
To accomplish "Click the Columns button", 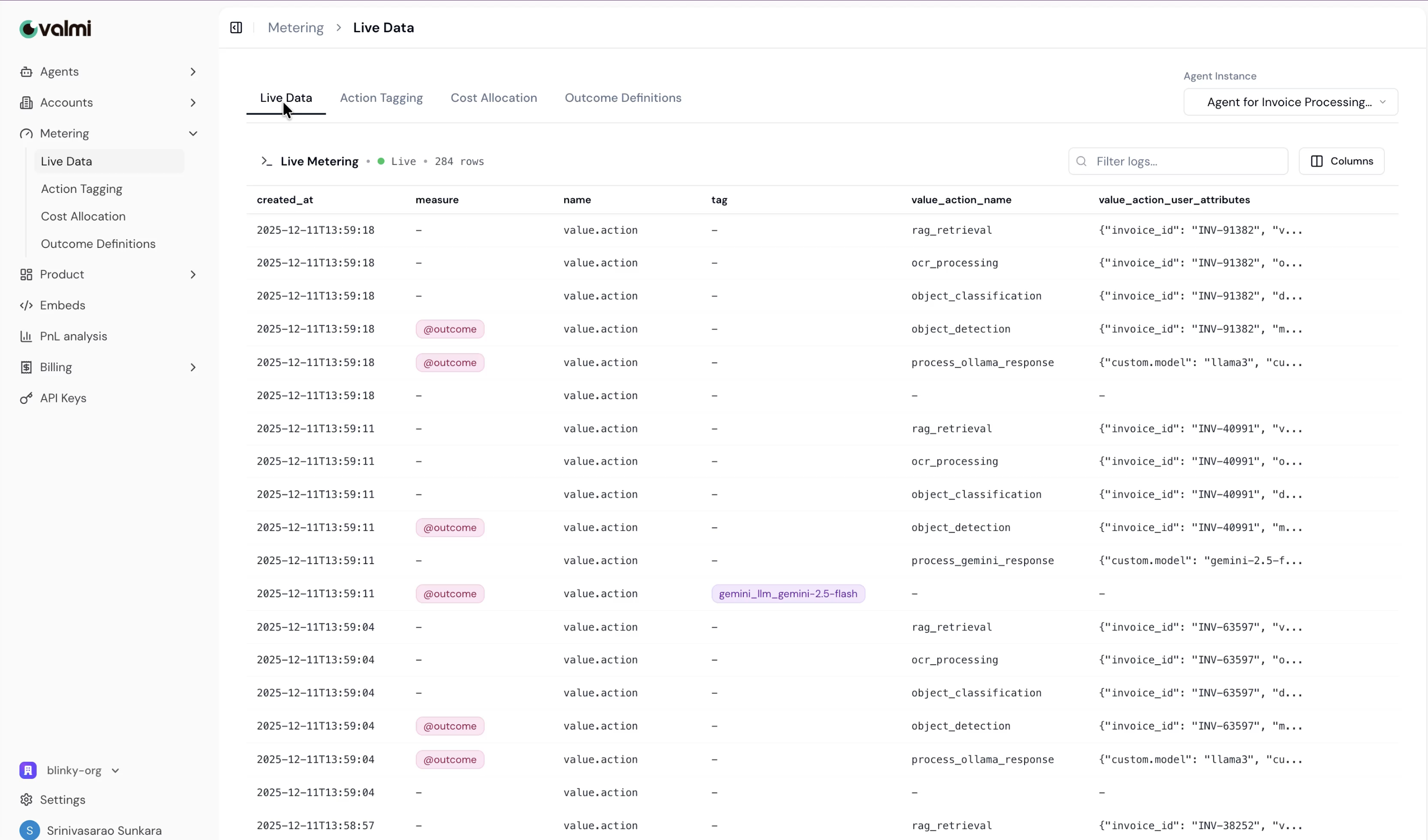I will [1342, 161].
